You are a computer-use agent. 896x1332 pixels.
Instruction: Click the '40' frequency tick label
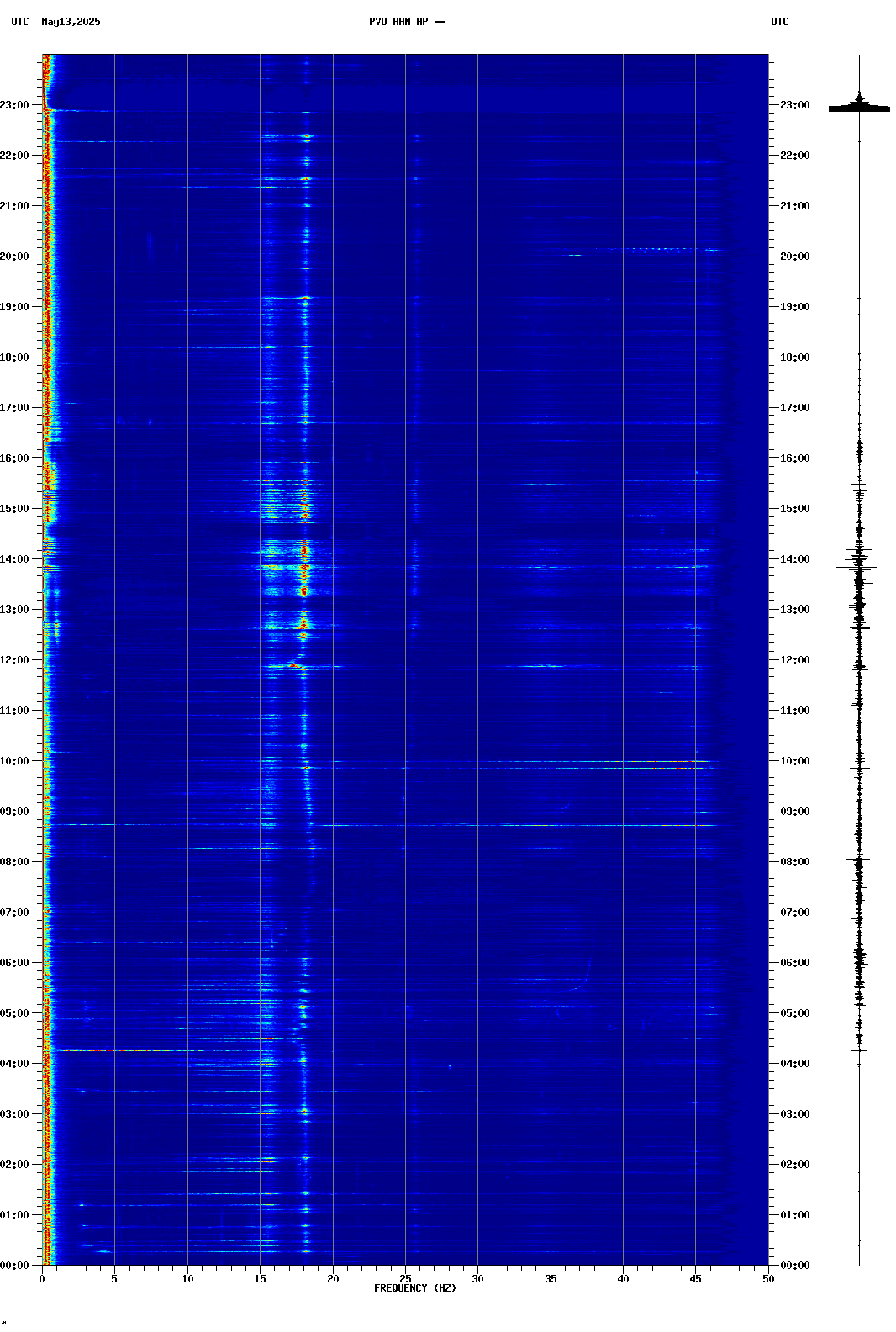click(x=623, y=1279)
